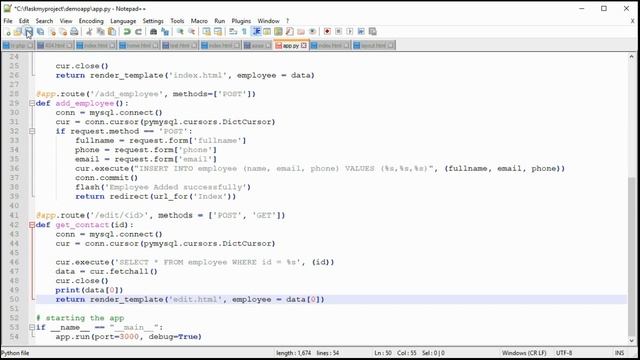Toggle Folder as Workspace toolbar icon
The width and height of the screenshot is (640, 360).
[x=301, y=32]
